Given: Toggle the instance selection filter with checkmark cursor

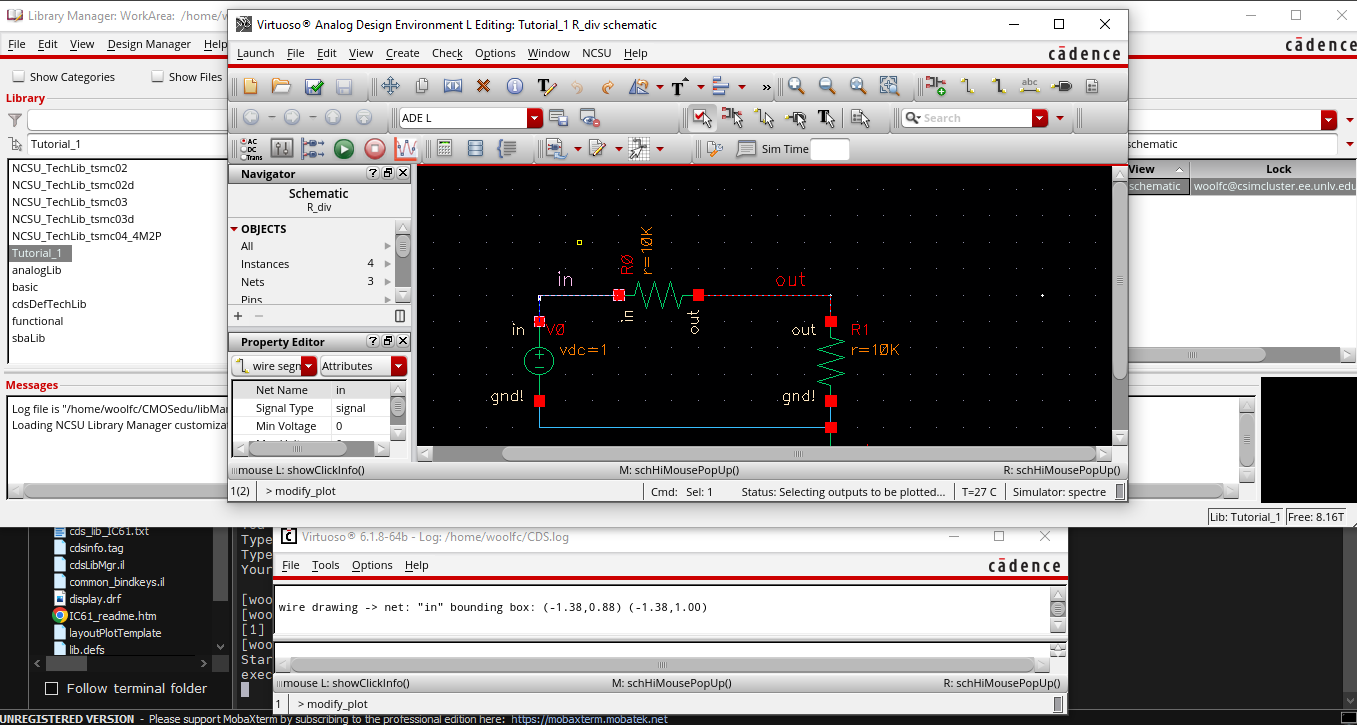Looking at the screenshot, I should click(702, 118).
